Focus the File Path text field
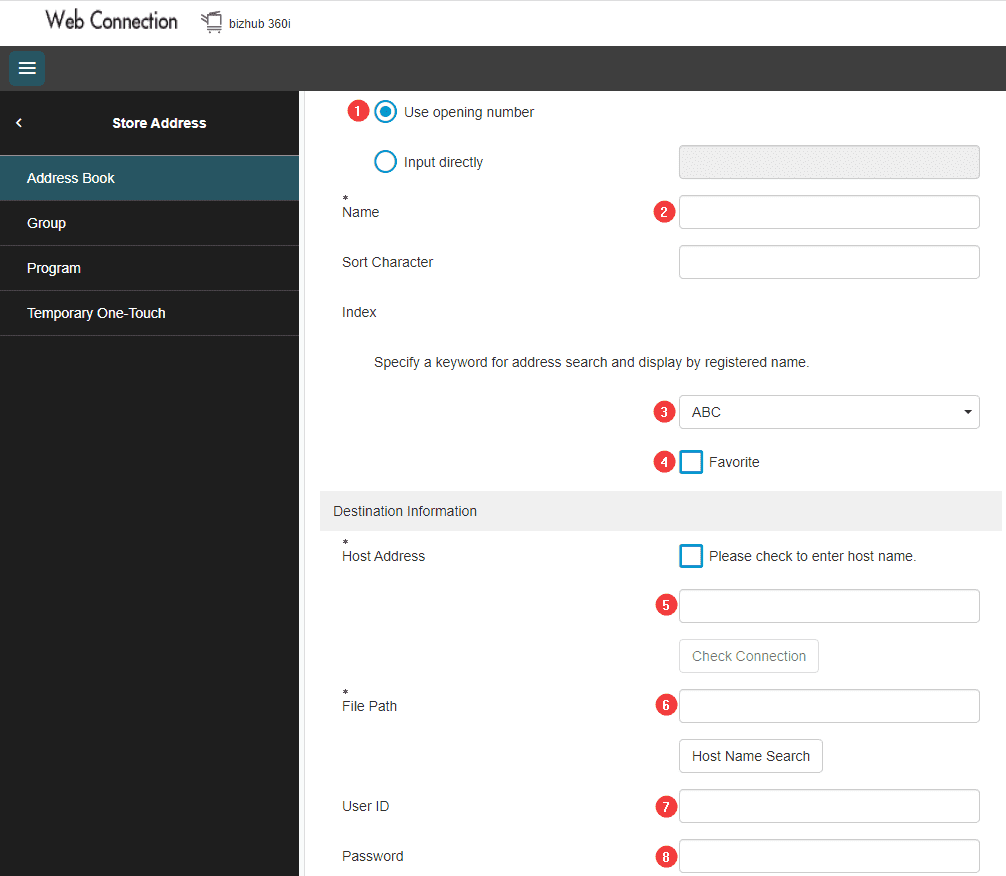Viewport: 1006px width, 876px height. [829, 706]
